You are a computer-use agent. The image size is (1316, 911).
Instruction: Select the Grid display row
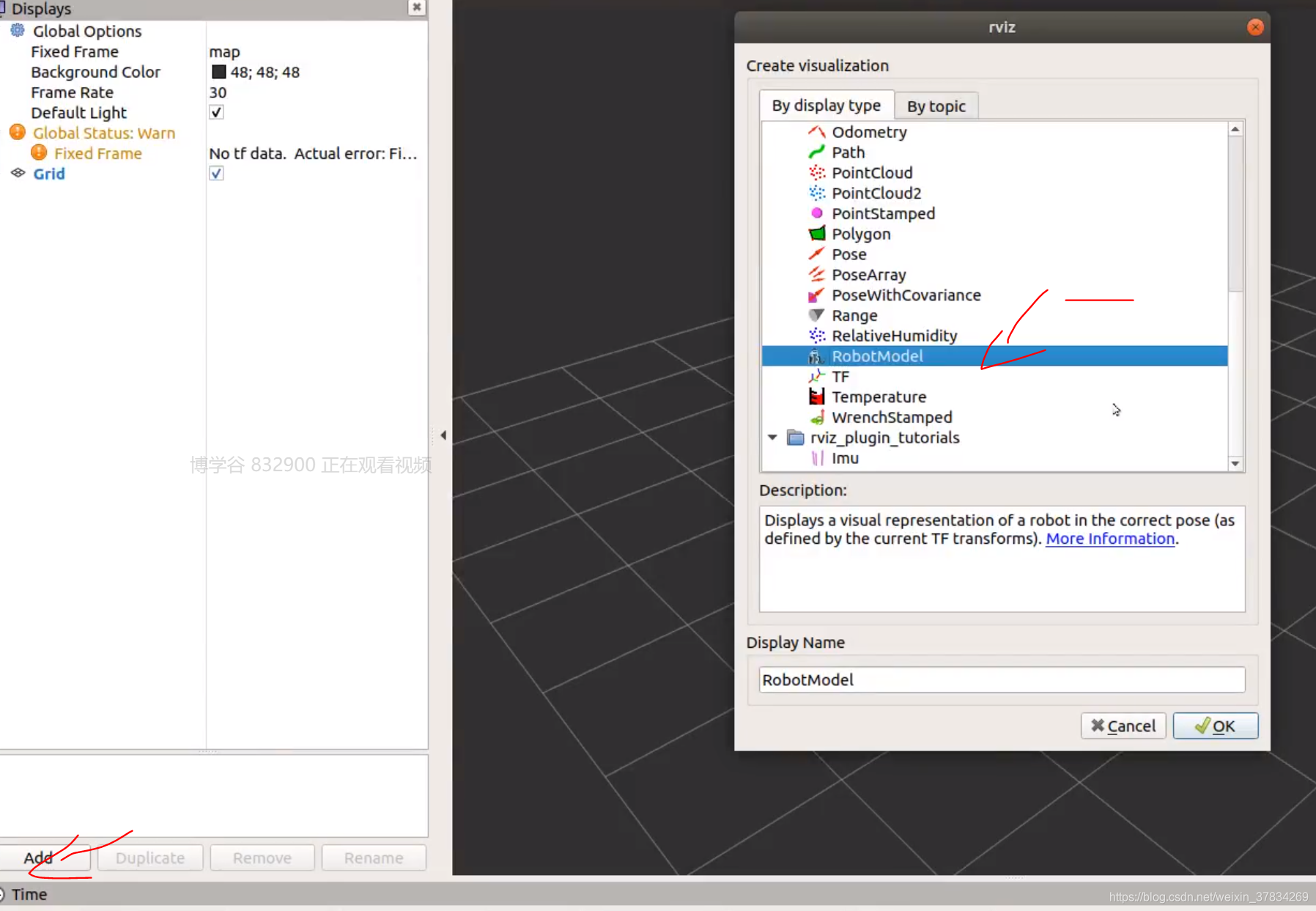point(214,174)
